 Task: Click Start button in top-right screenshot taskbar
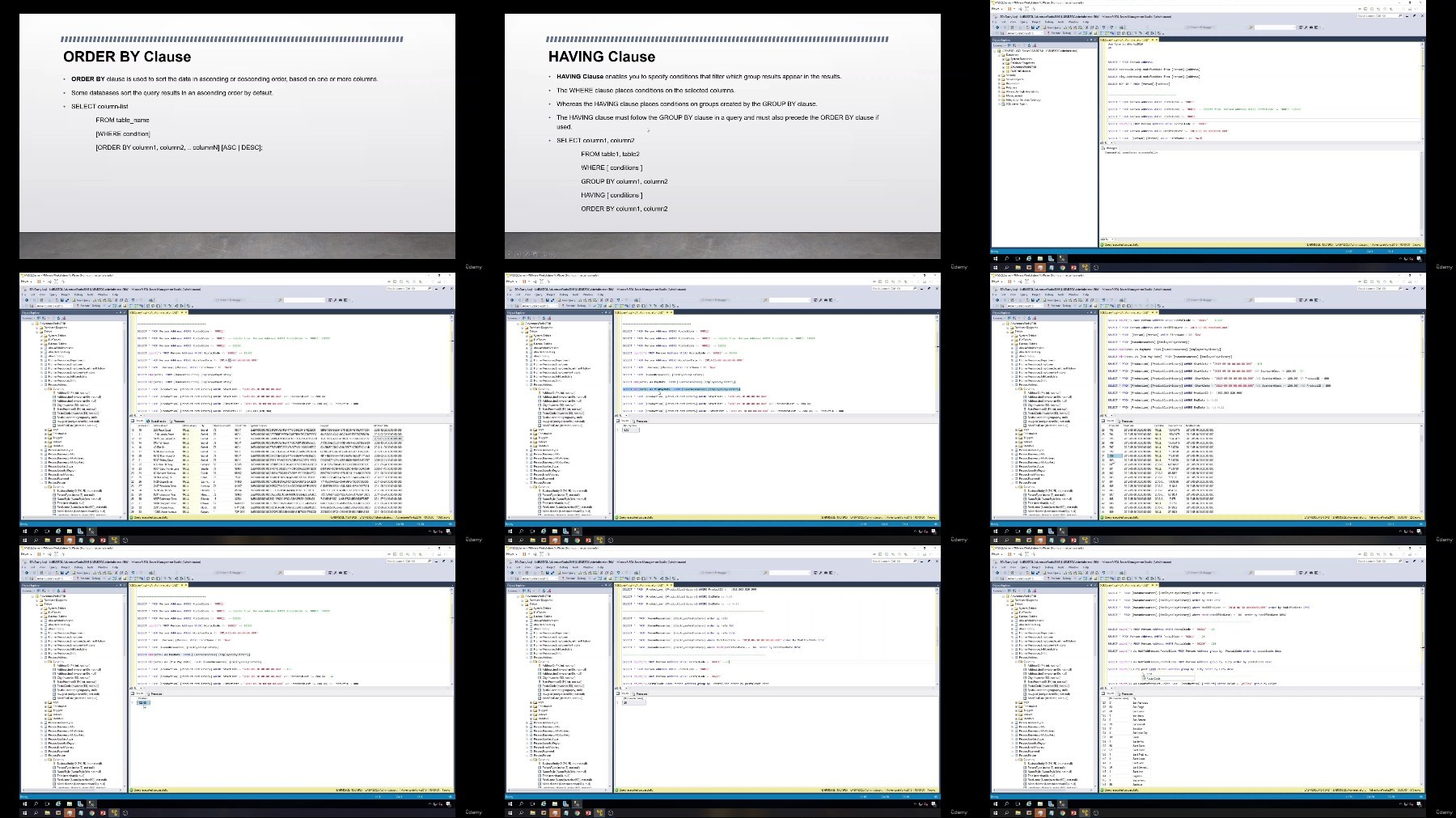click(996, 268)
